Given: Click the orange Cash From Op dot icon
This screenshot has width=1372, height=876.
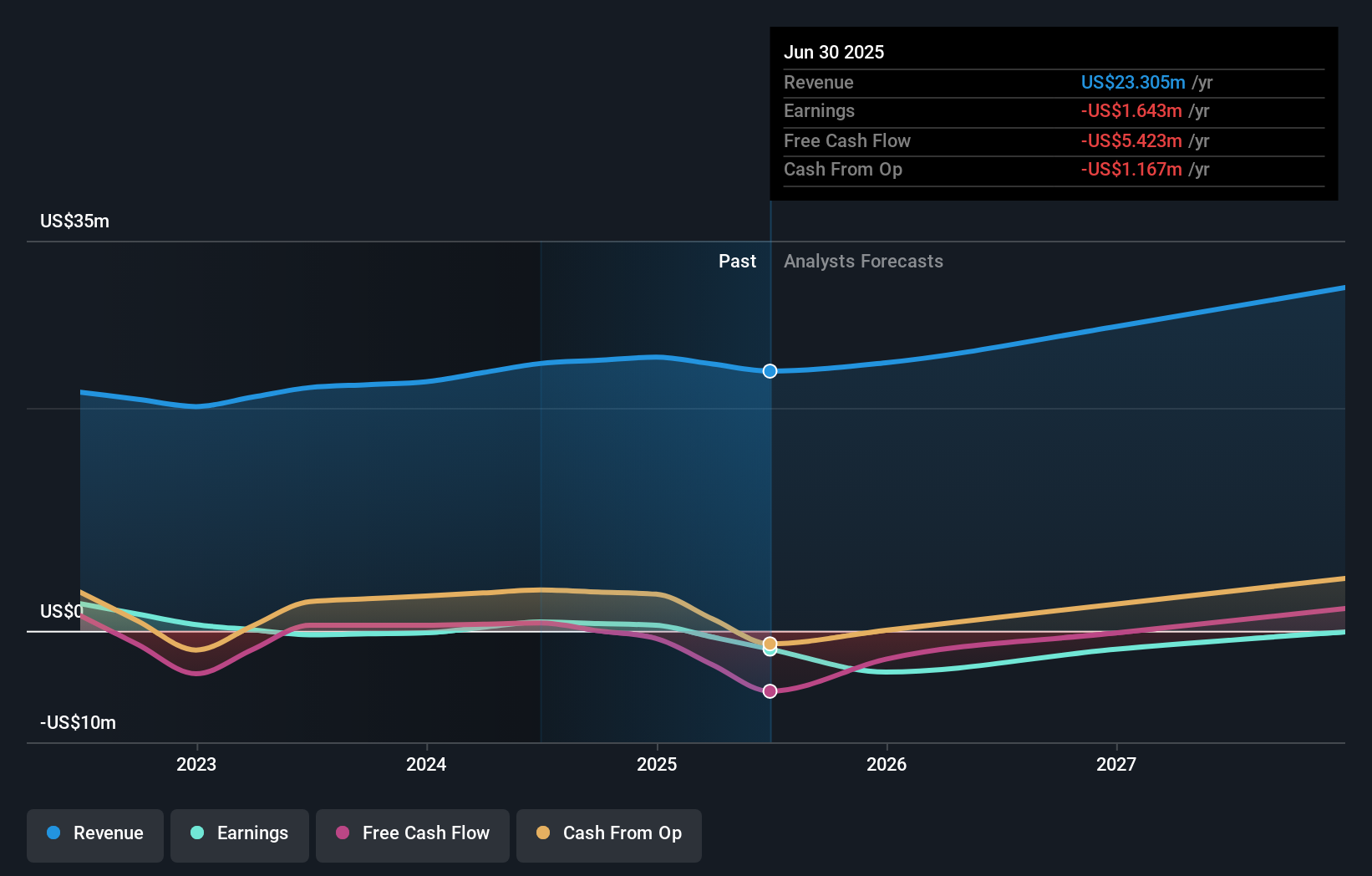Looking at the screenshot, I should pos(544,833).
